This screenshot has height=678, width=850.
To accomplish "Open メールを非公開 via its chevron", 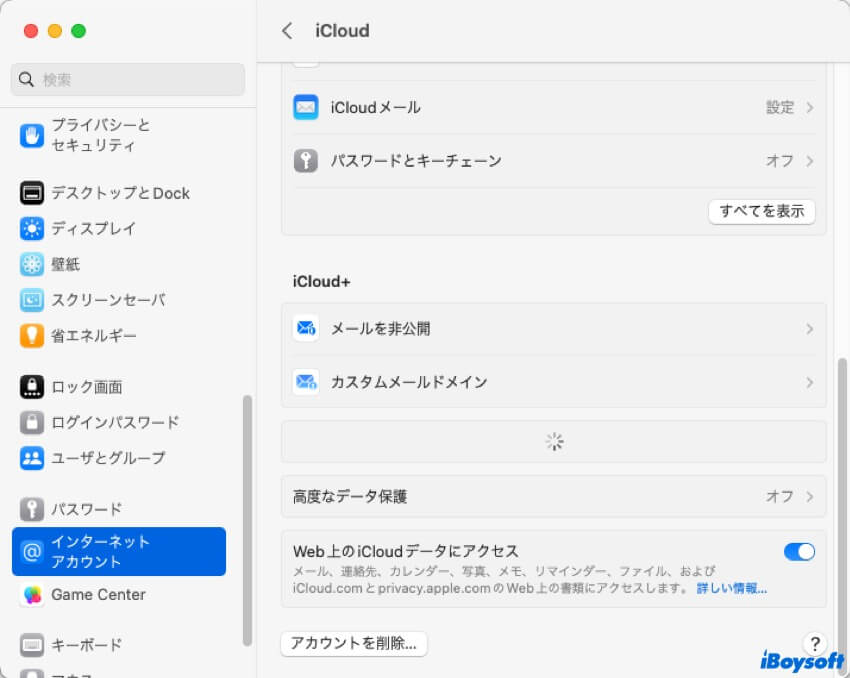I will pos(809,328).
